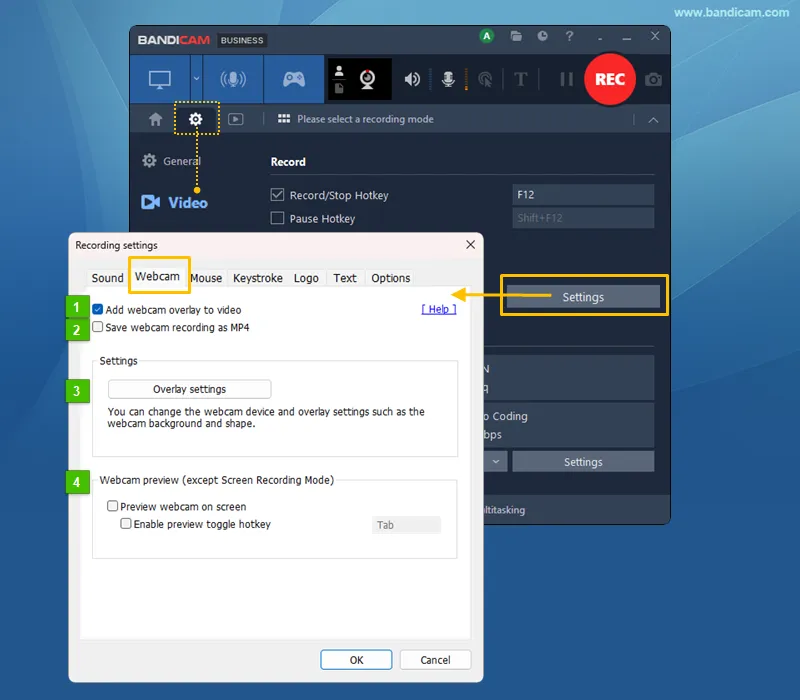Toggle the mouse cursor effects icon
Viewport: 800px width, 700px height.
click(485, 79)
